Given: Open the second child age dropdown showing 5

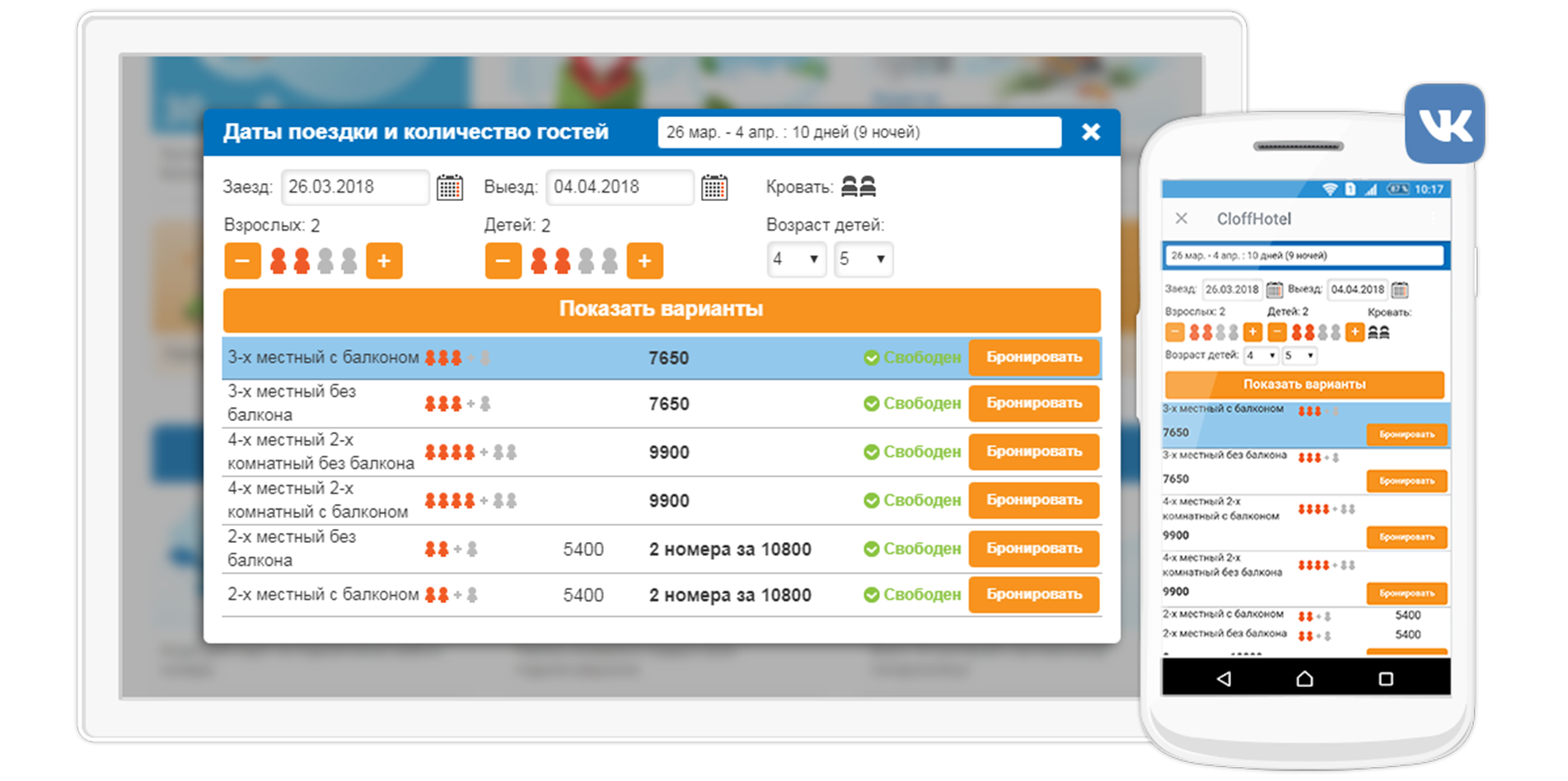Looking at the screenshot, I should tap(863, 260).
